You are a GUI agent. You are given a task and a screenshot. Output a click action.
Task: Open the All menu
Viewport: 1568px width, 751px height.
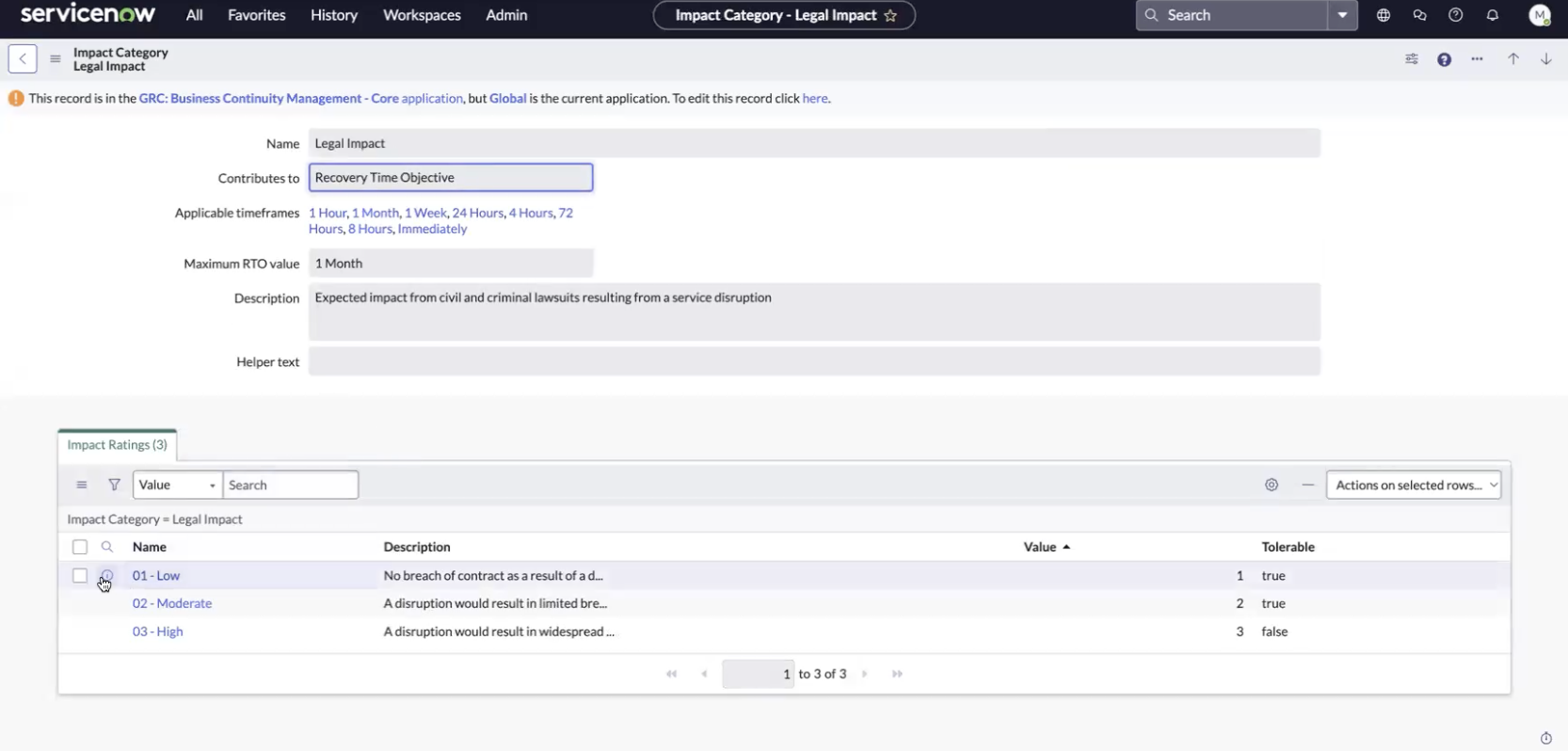click(x=194, y=15)
